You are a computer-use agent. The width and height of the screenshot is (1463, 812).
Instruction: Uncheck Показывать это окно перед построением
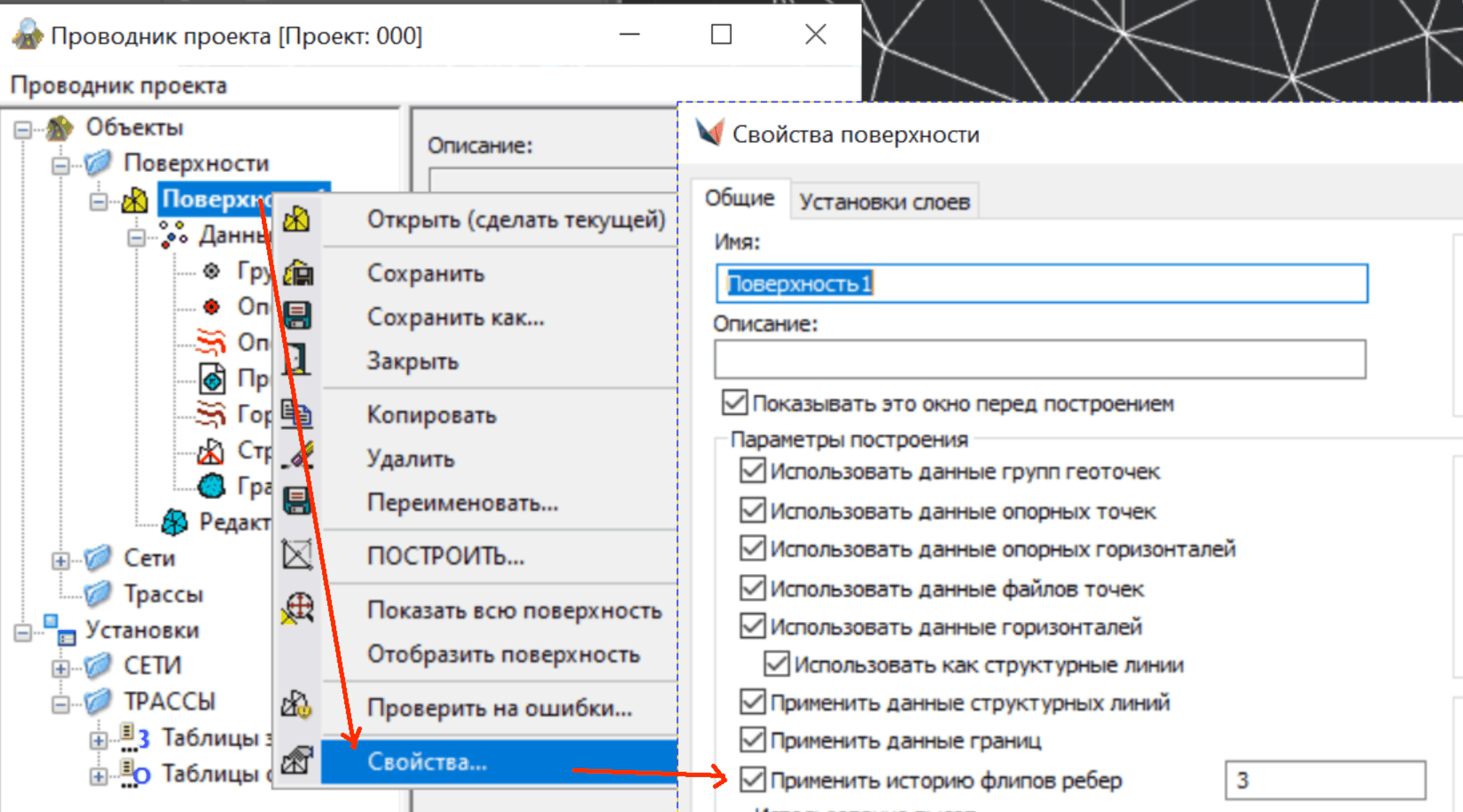point(734,403)
